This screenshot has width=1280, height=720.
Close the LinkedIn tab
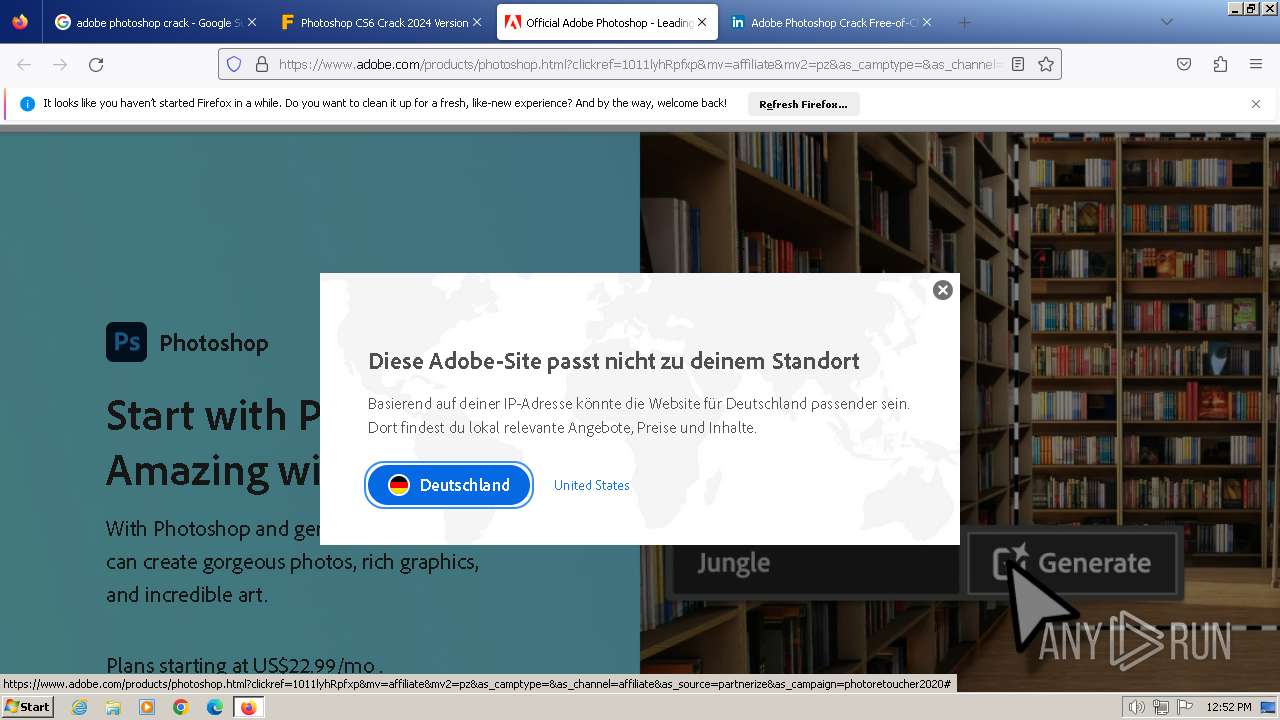click(x=927, y=22)
